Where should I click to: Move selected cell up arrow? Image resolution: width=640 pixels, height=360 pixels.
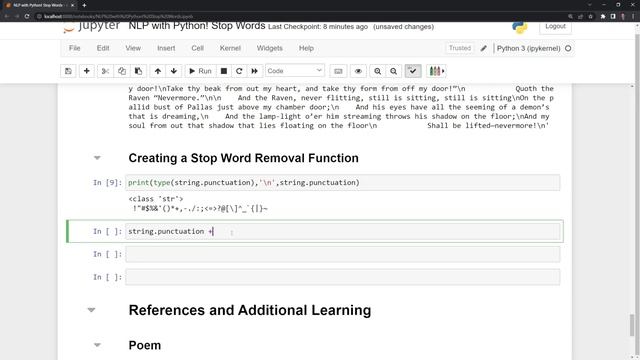(158, 71)
